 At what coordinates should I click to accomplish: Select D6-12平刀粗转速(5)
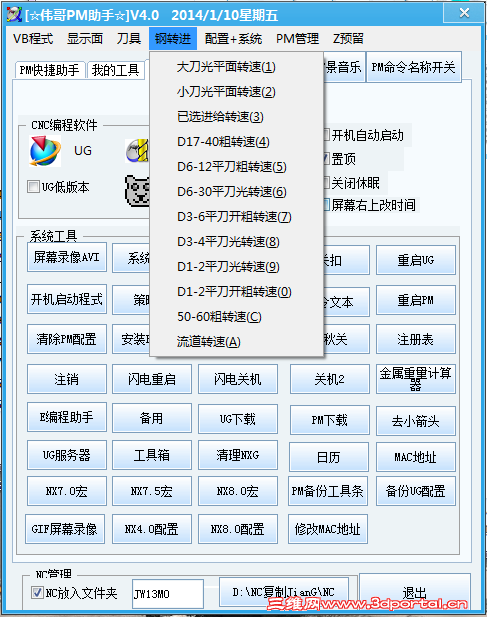tap(236, 167)
